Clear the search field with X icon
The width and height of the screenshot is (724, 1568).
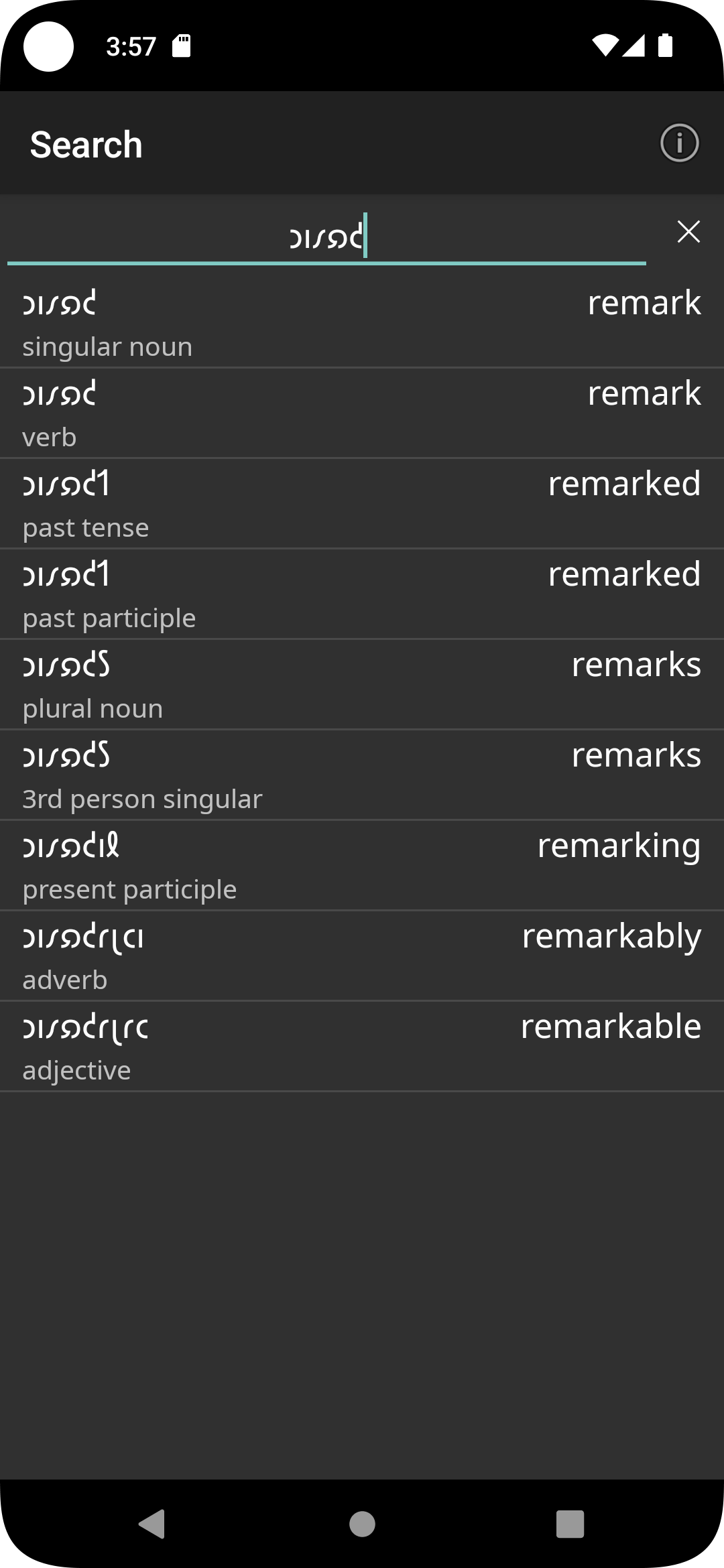coord(688,232)
